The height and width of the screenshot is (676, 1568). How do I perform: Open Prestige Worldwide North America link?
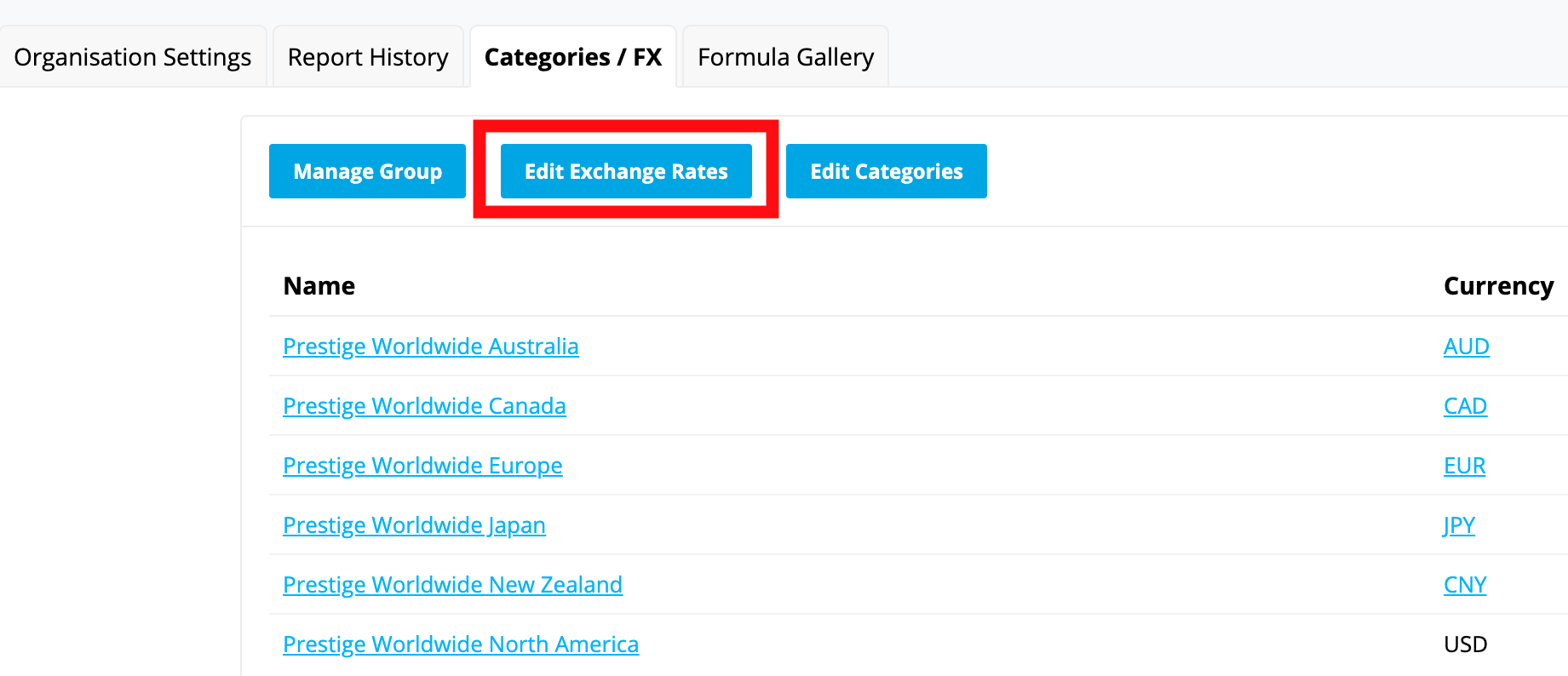pos(461,644)
